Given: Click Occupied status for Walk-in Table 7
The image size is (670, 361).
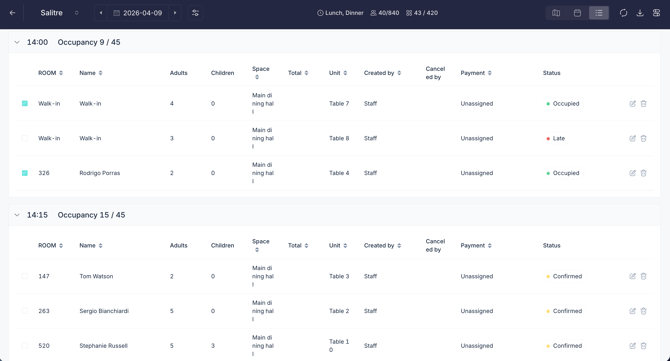Looking at the screenshot, I should 563,103.
